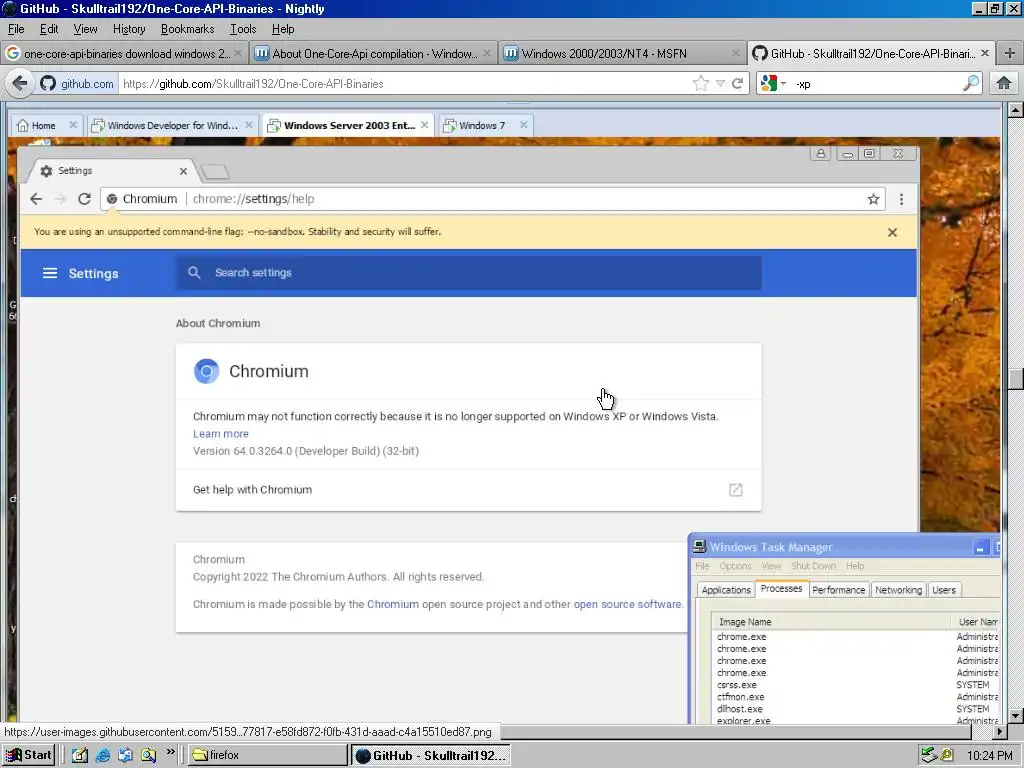The image size is (1024, 768).
Task: Click firefox folder taskbar button
Action: 268,755
